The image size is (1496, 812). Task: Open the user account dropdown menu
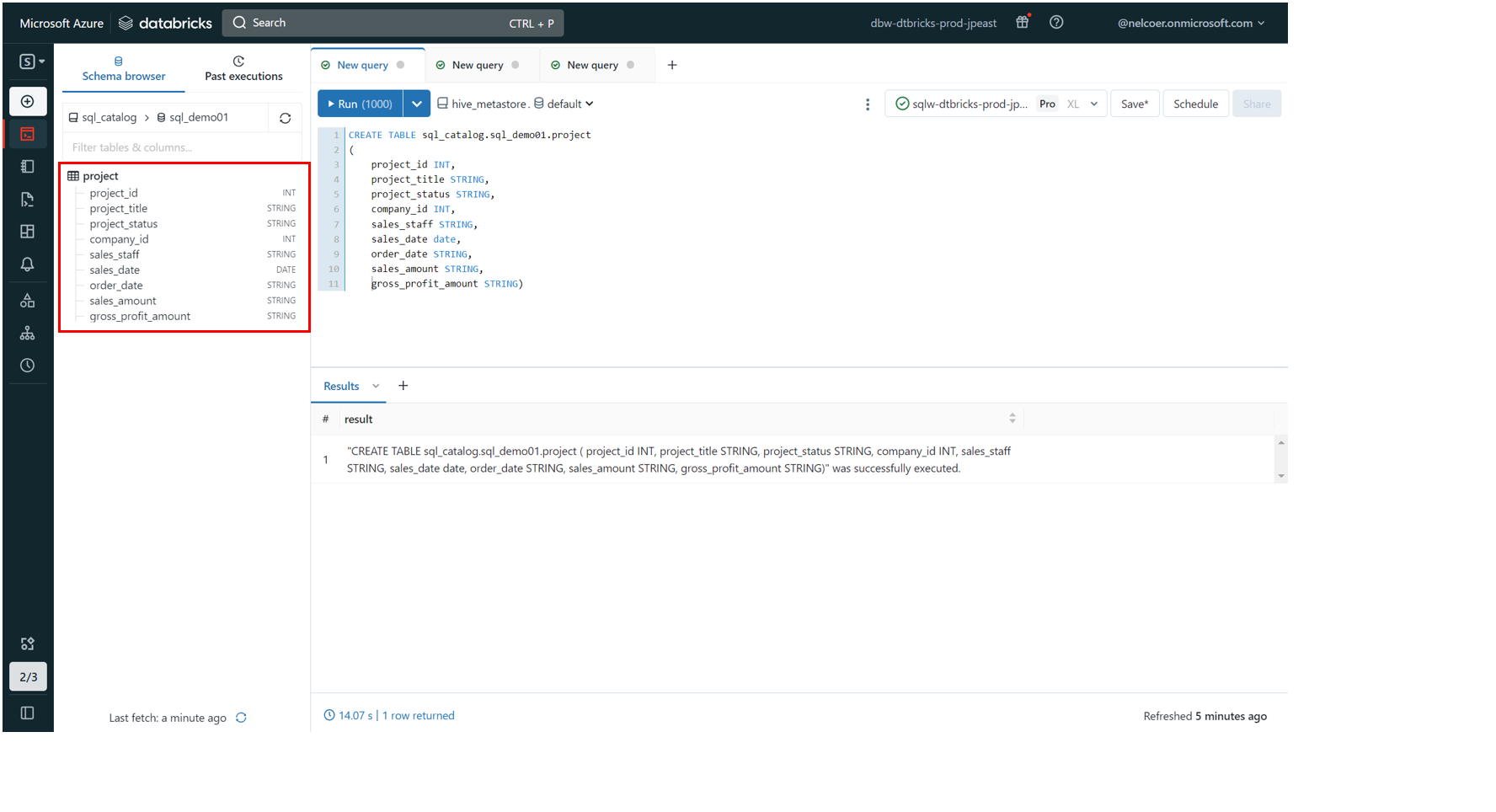(1190, 23)
